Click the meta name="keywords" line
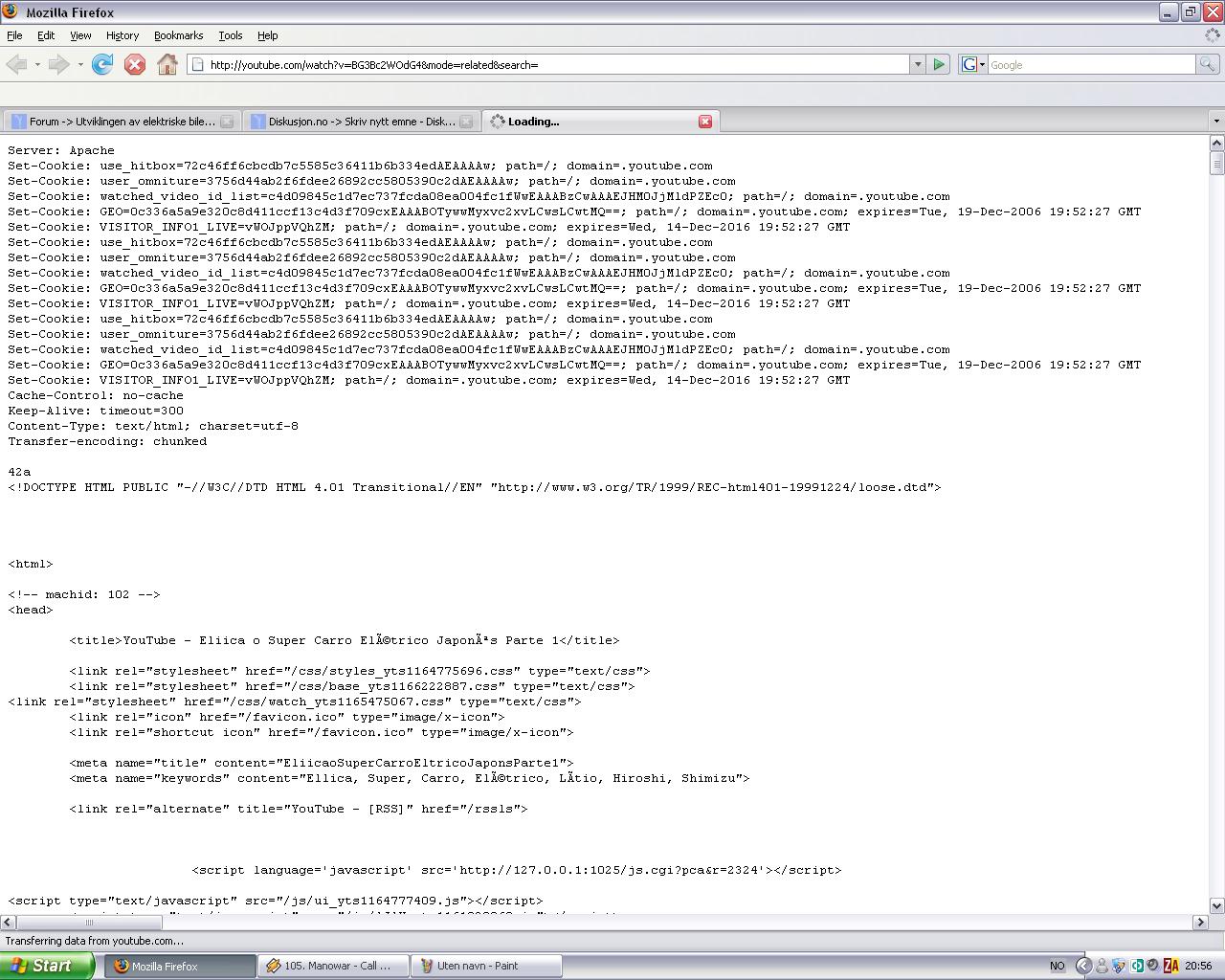The image size is (1225, 980). [410, 778]
